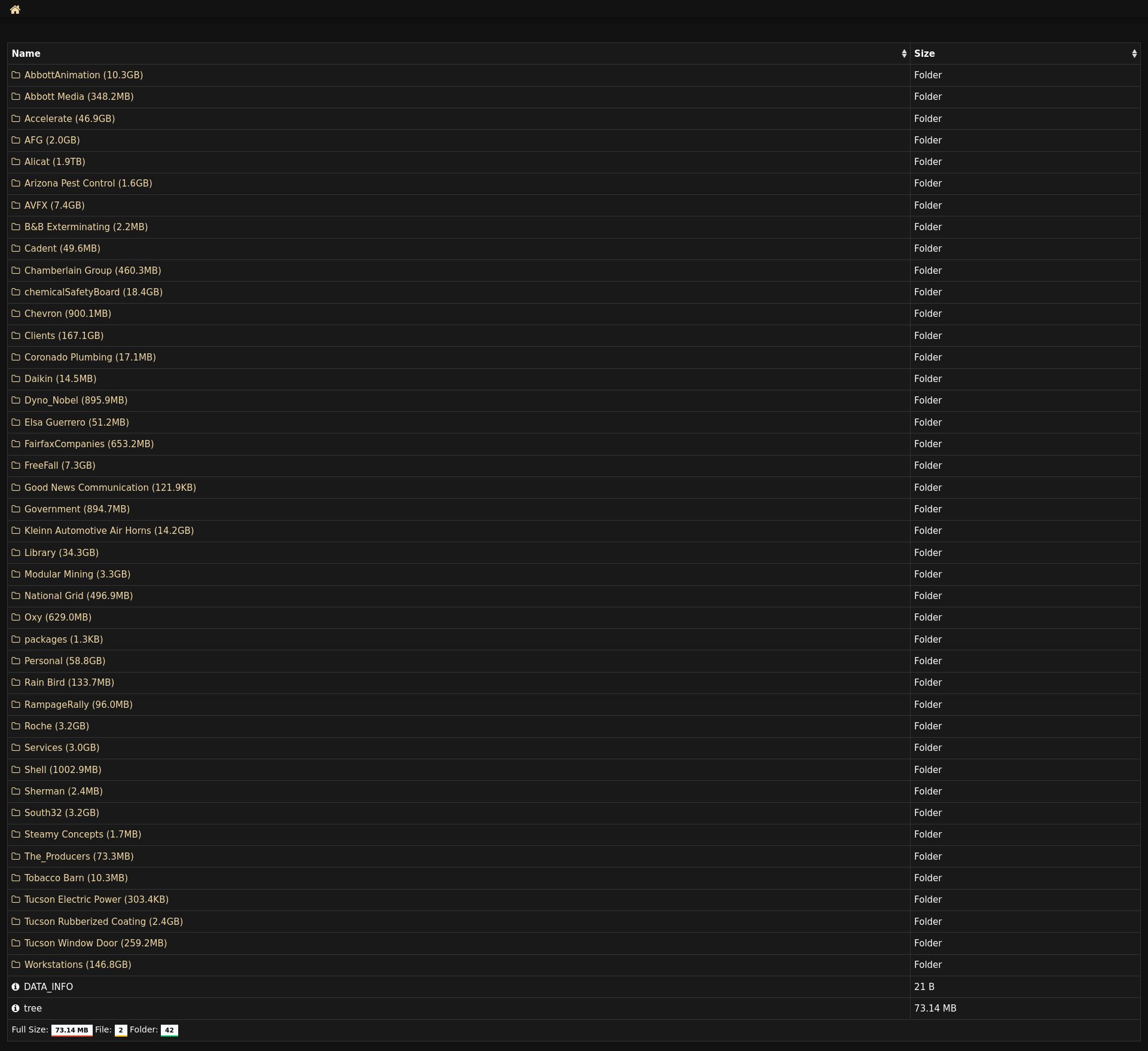Open Kleinn Automotive Air Horns folder
The image size is (1148, 1051).
pos(109,531)
